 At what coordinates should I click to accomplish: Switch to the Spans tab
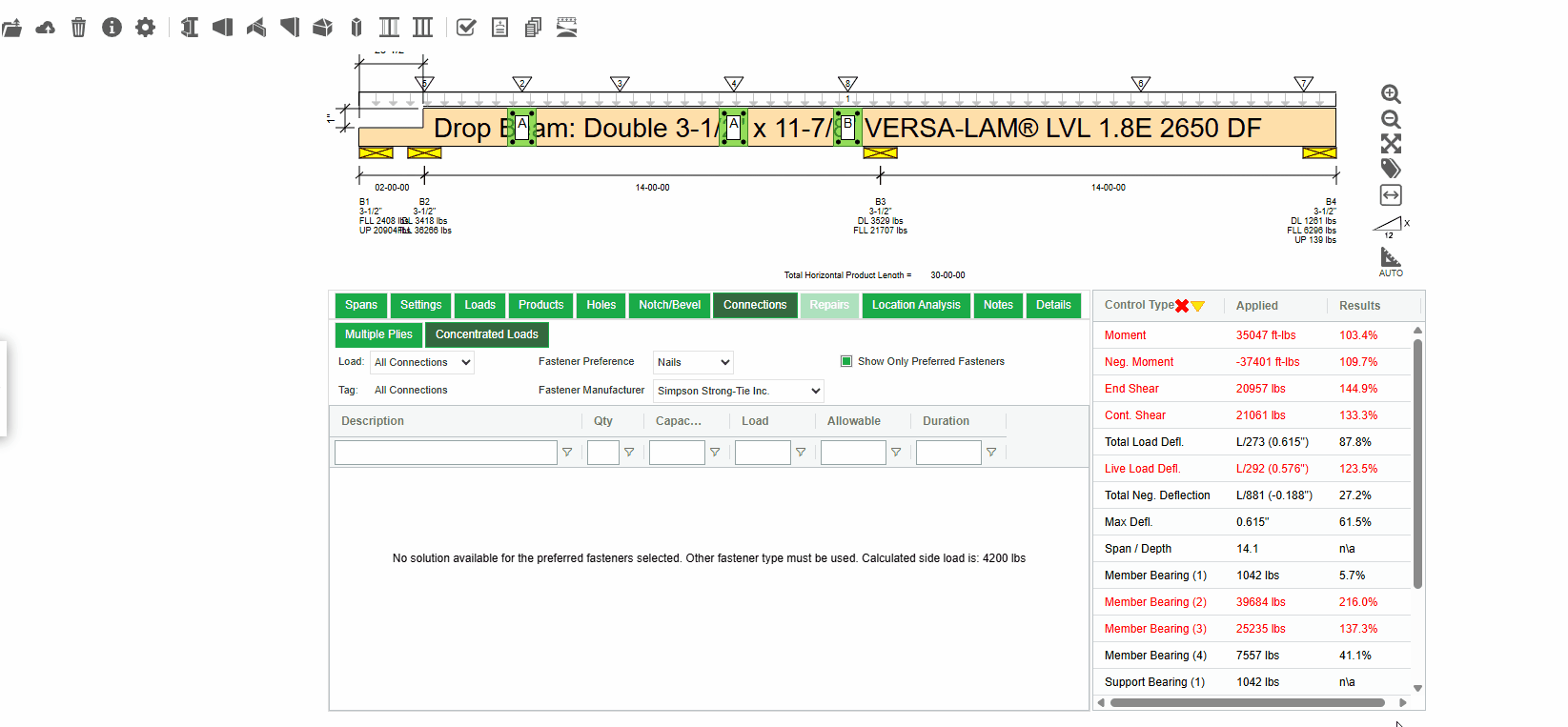[361, 305]
